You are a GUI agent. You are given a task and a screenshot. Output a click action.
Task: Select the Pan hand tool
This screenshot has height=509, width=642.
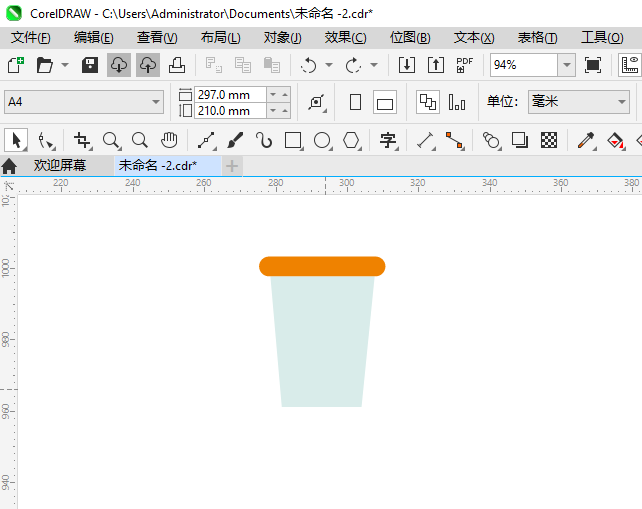tap(169, 140)
